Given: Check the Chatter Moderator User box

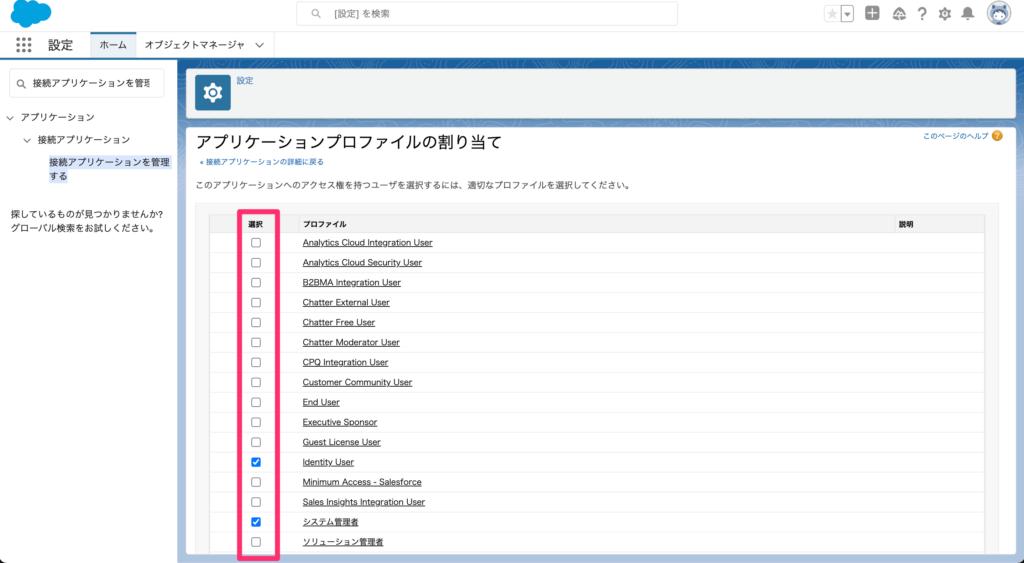Looking at the screenshot, I should click(256, 342).
